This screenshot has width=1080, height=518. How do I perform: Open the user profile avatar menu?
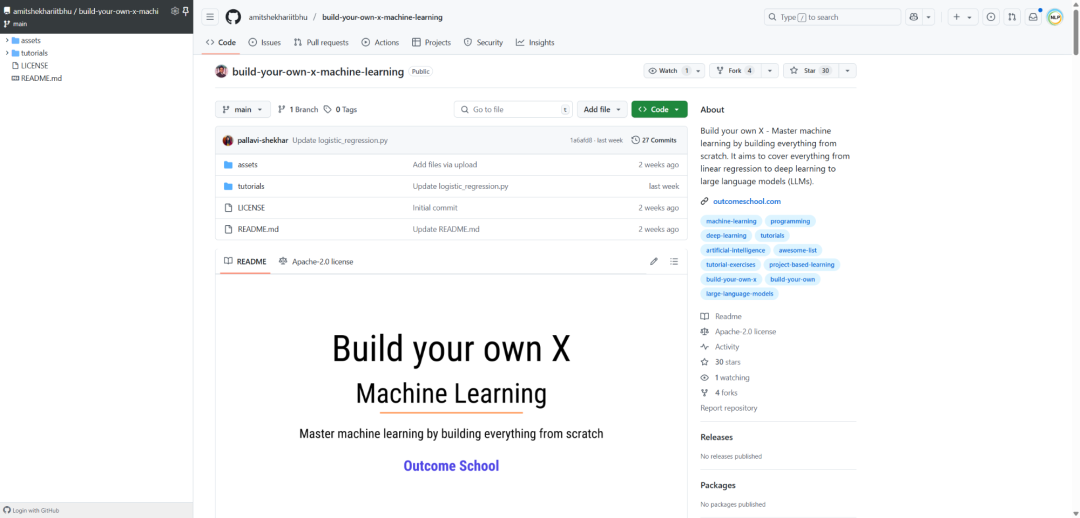[x=1055, y=17]
